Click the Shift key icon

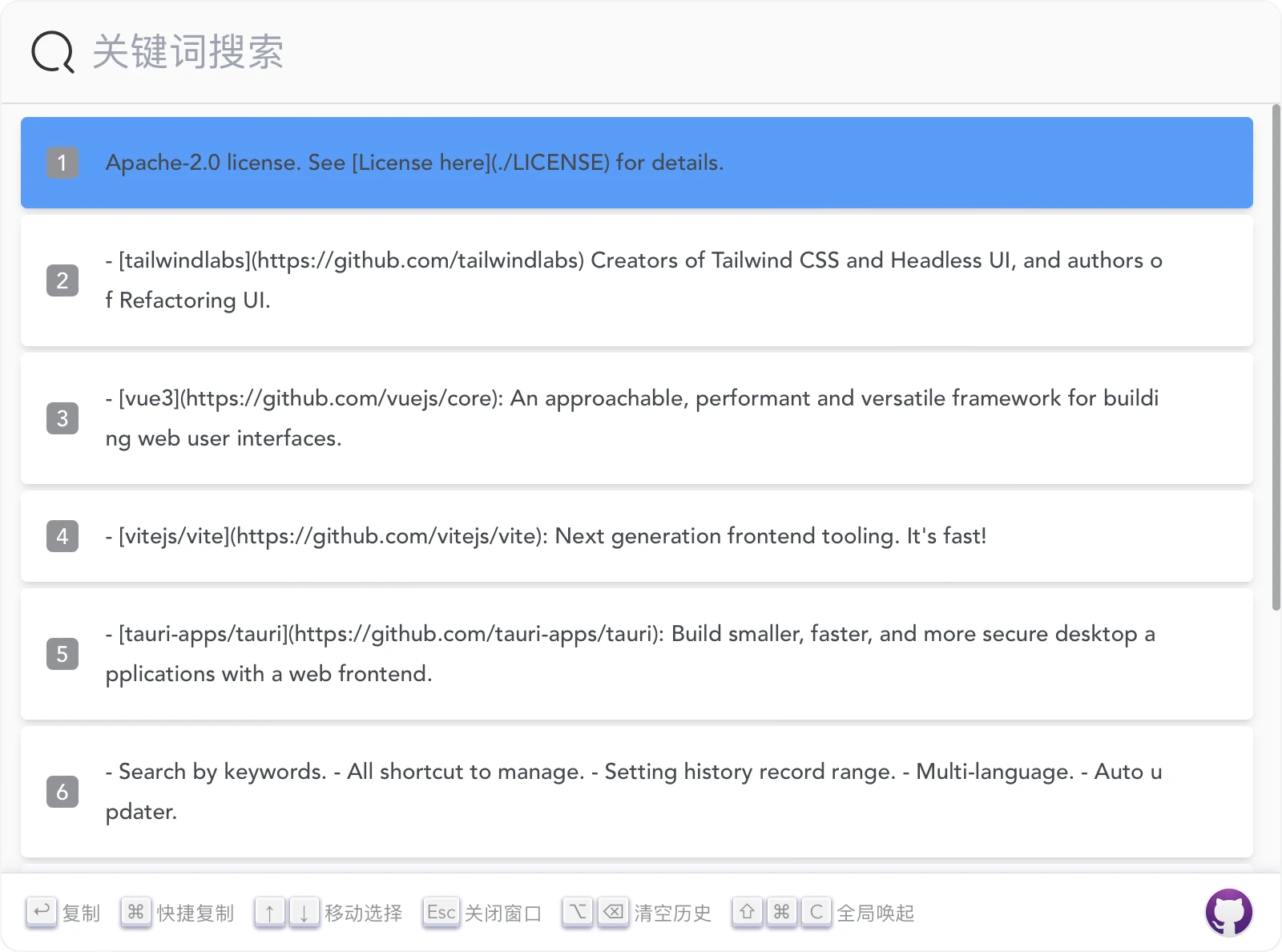point(748,912)
